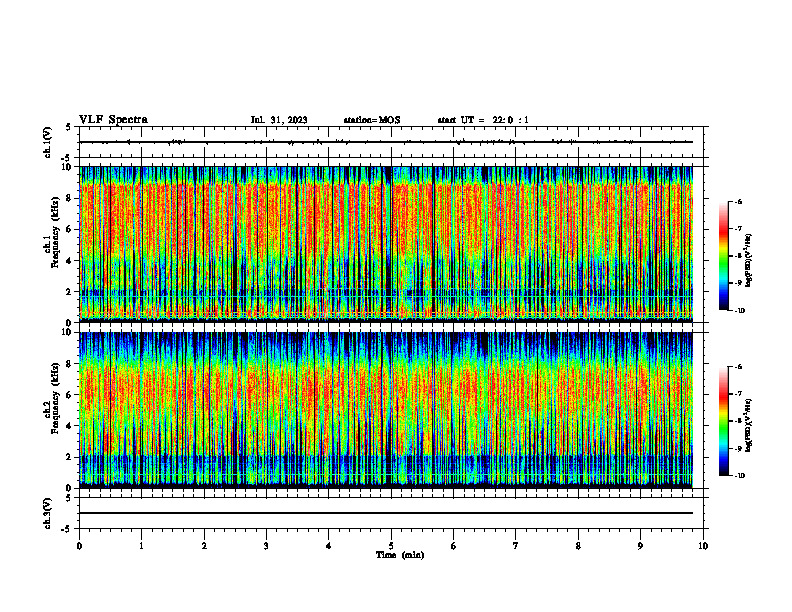Screen dimensions: 792x612
Task: Click the time axis tick label "7"
Action: pos(516,546)
